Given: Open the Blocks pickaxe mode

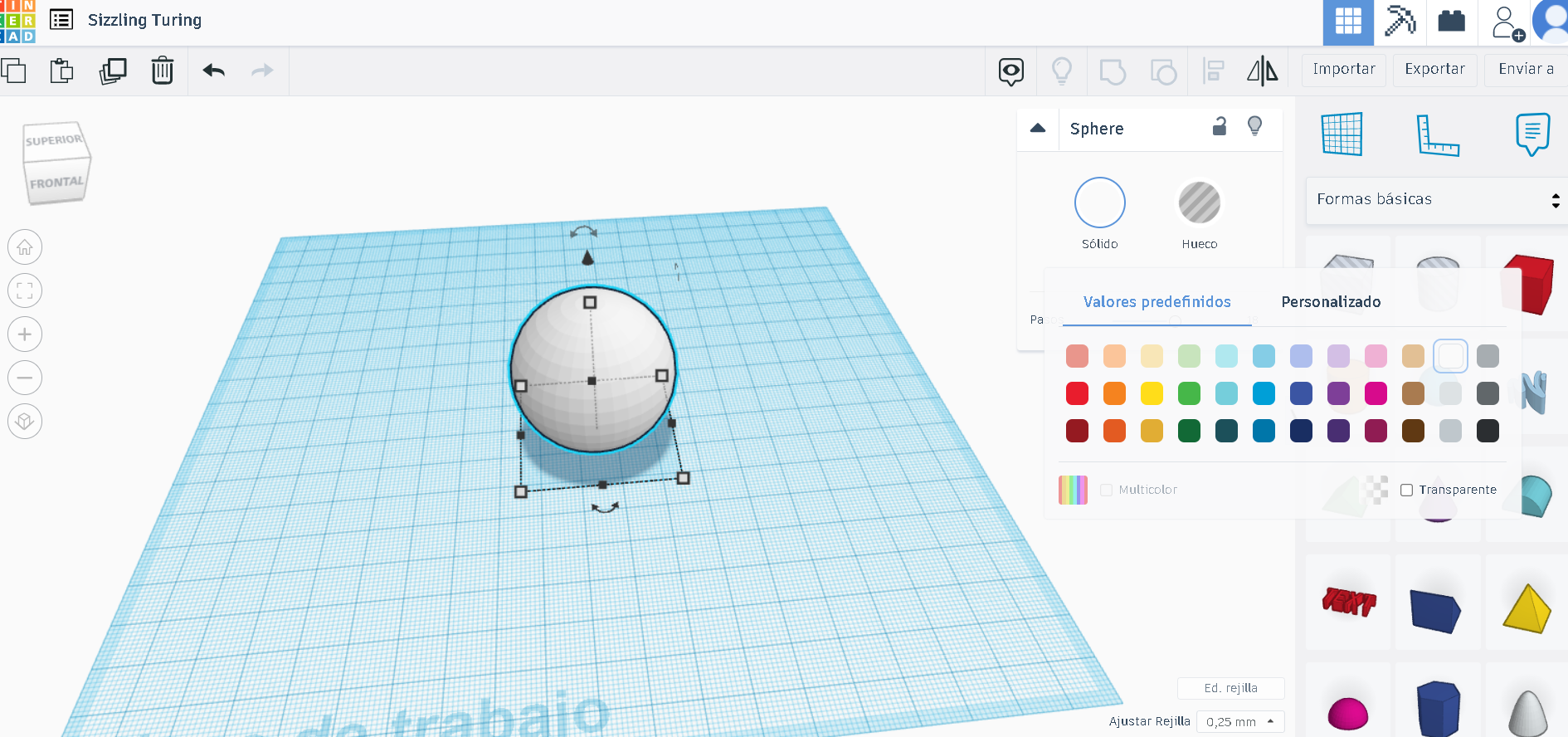Looking at the screenshot, I should 1400,22.
